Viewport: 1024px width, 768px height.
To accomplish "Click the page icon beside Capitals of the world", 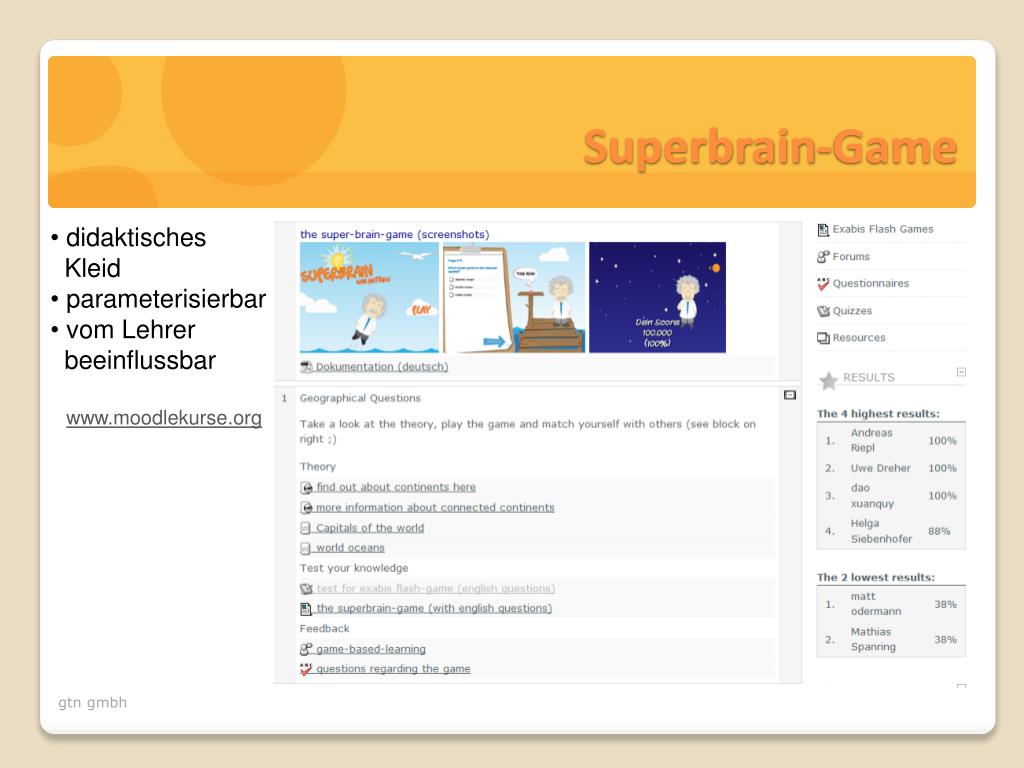I will (305, 528).
